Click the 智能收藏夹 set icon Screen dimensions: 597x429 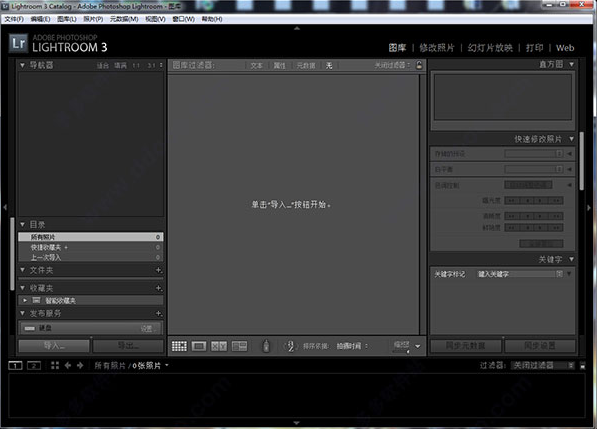coord(36,300)
